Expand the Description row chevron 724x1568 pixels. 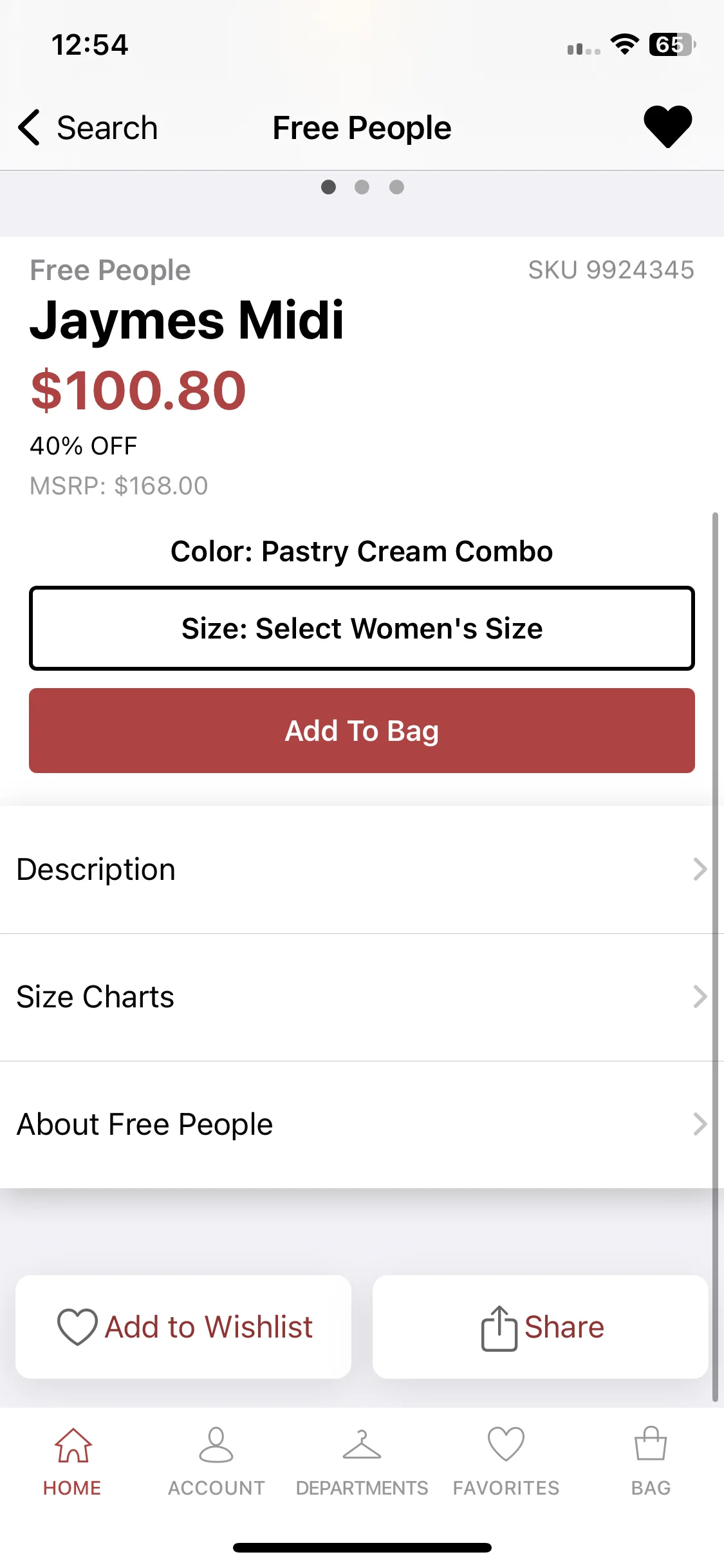(x=700, y=869)
